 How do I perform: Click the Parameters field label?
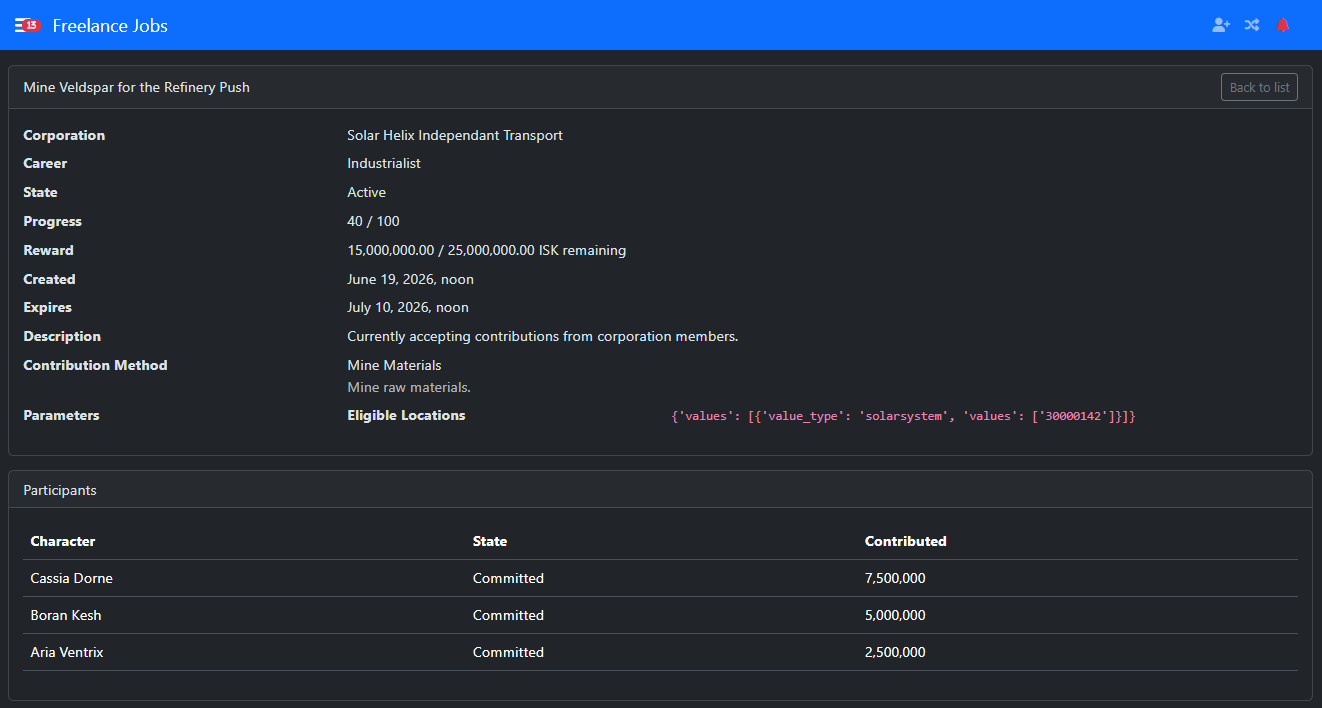pyautogui.click(x=61, y=415)
